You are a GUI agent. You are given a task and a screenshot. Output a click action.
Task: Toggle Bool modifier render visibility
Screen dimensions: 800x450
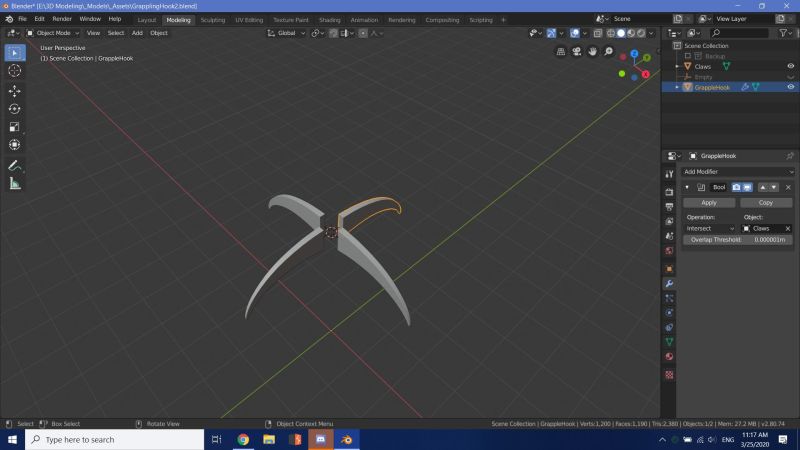(x=736, y=187)
